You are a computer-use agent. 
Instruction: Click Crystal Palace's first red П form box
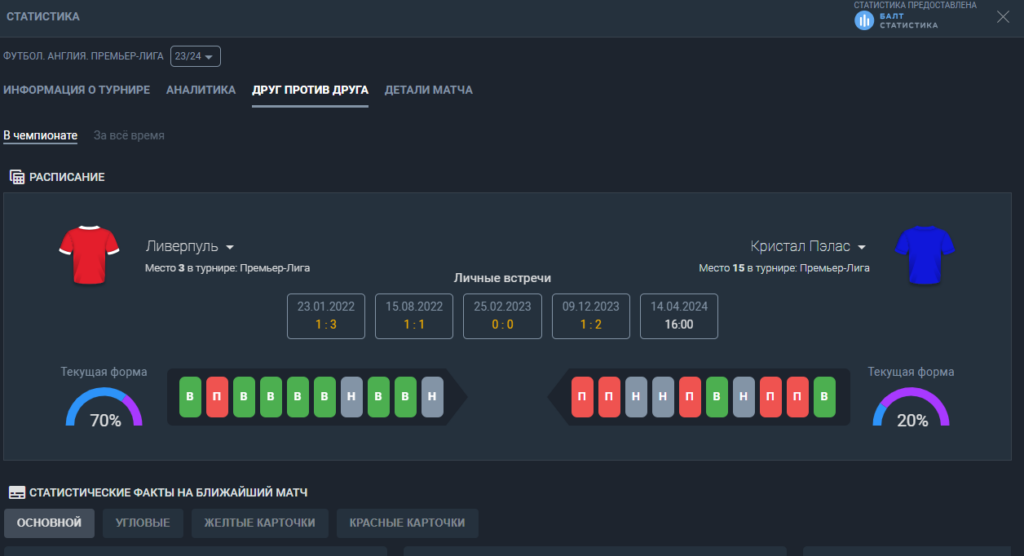coord(582,397)
